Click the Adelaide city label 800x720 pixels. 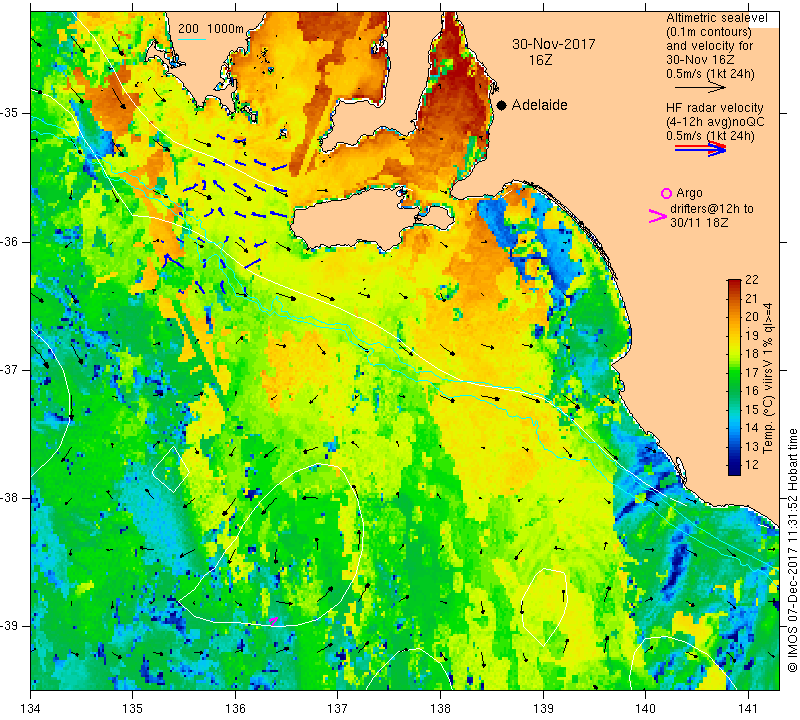click(x=539, y=105)
